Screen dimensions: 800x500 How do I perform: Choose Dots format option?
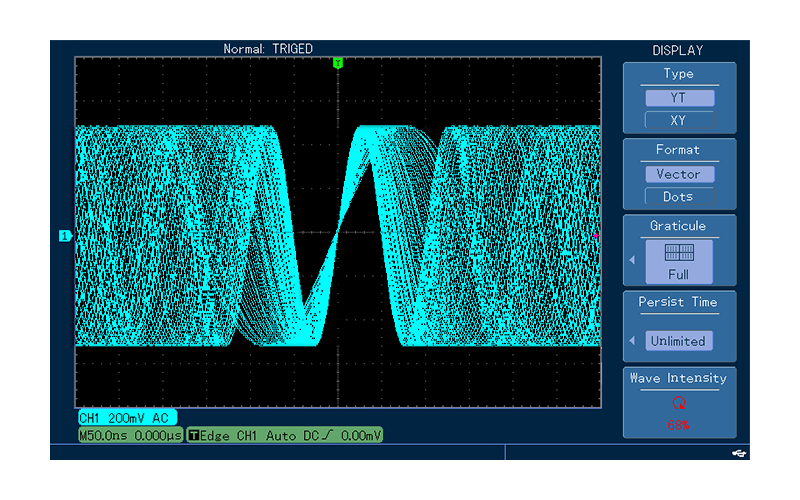[679, 197]
